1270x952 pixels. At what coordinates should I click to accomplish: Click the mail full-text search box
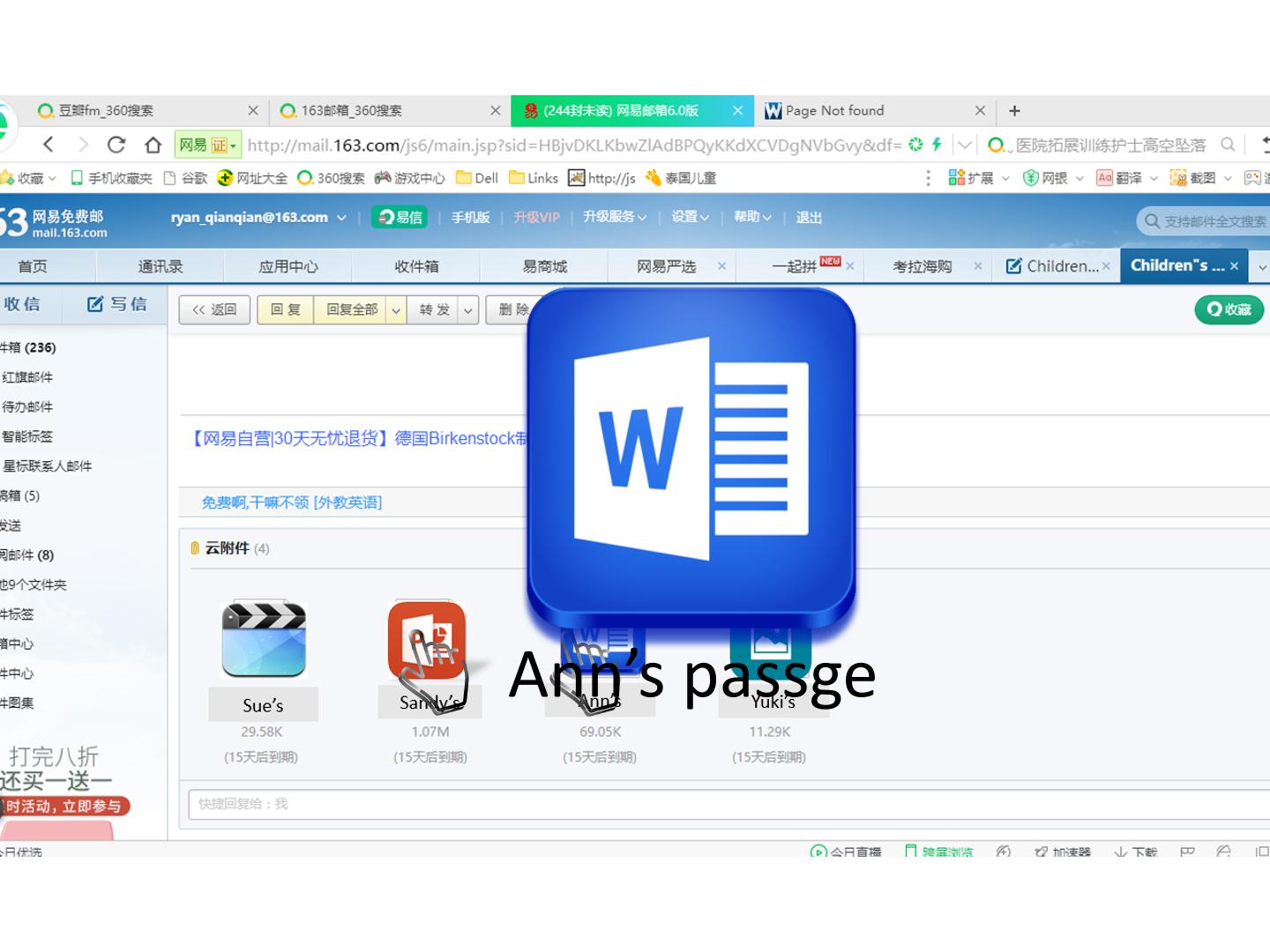click(1204, 221)
